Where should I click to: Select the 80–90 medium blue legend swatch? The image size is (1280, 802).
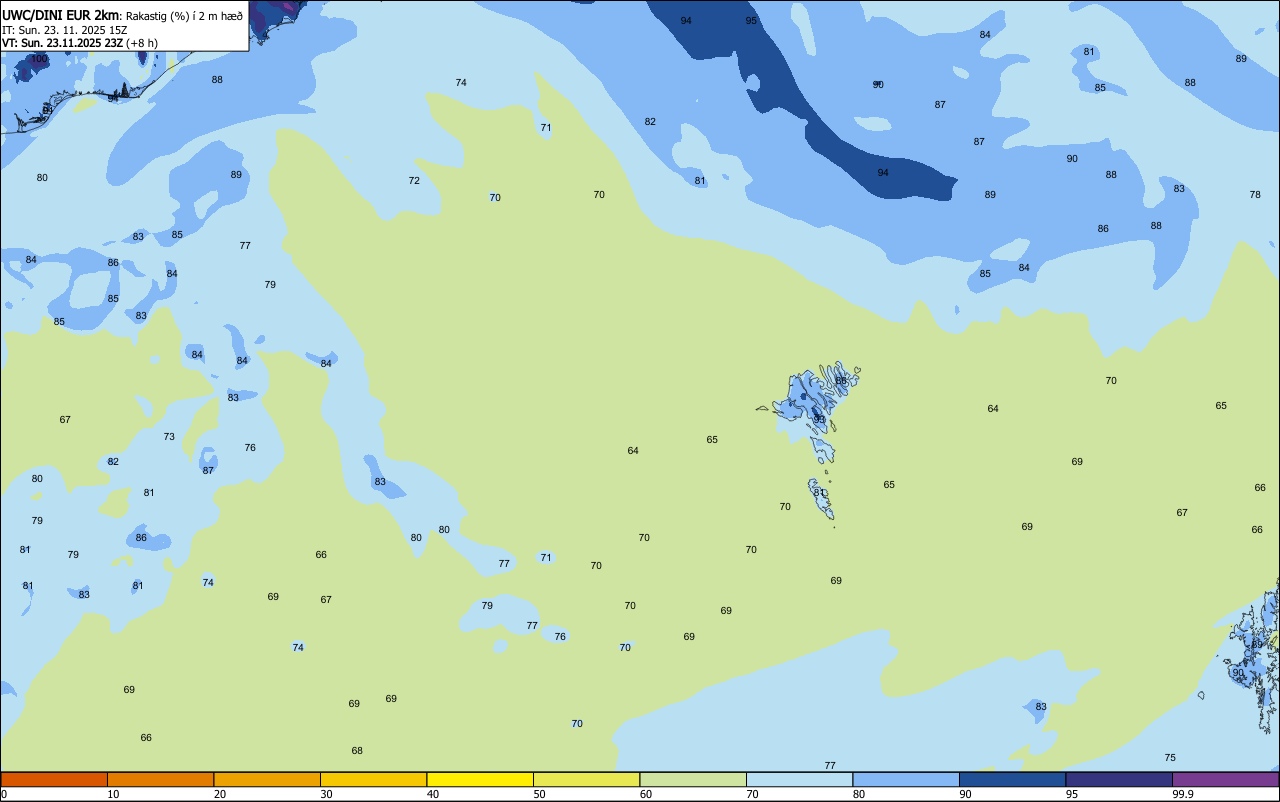click(906, 779)
